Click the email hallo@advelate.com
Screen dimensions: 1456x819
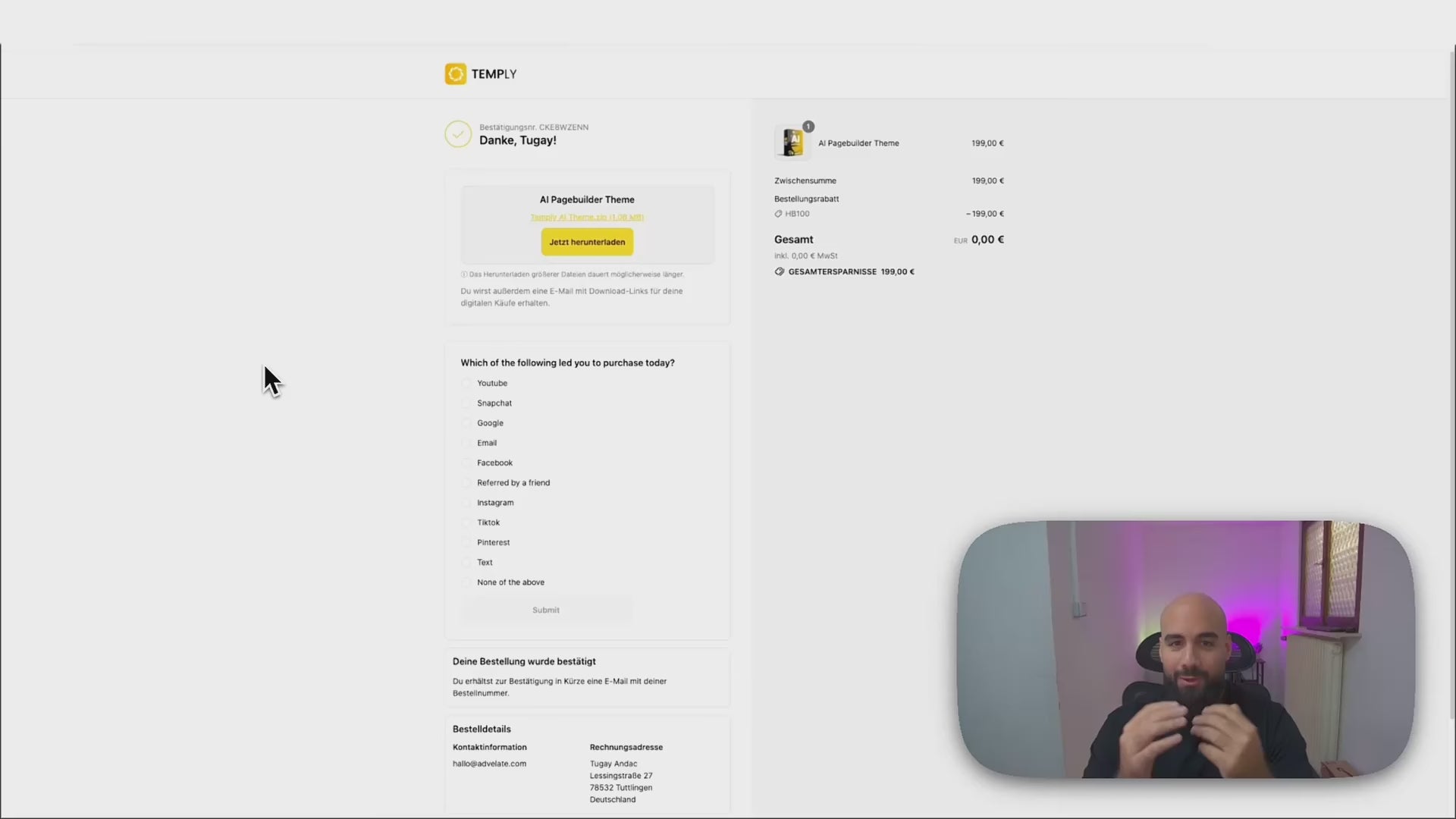tap(489, 764)
